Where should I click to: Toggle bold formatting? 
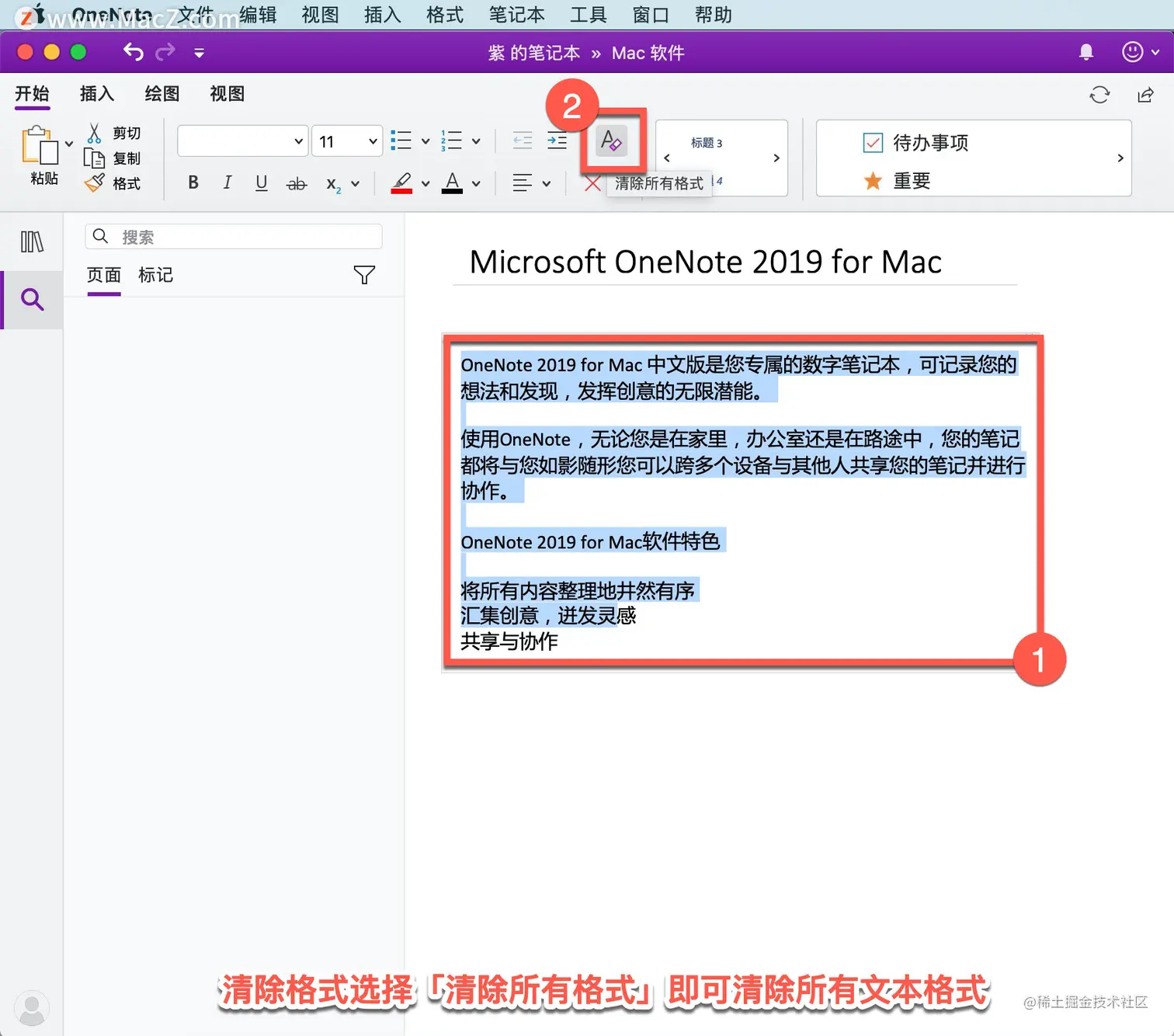point(193,183)
